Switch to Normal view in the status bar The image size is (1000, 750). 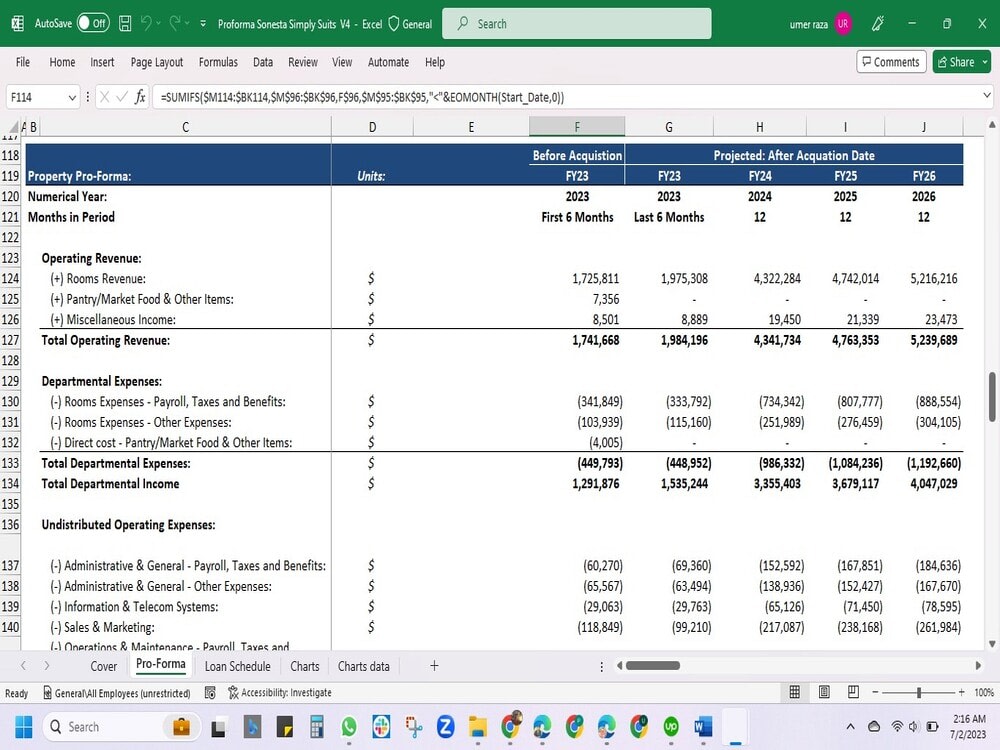point(793,691)
